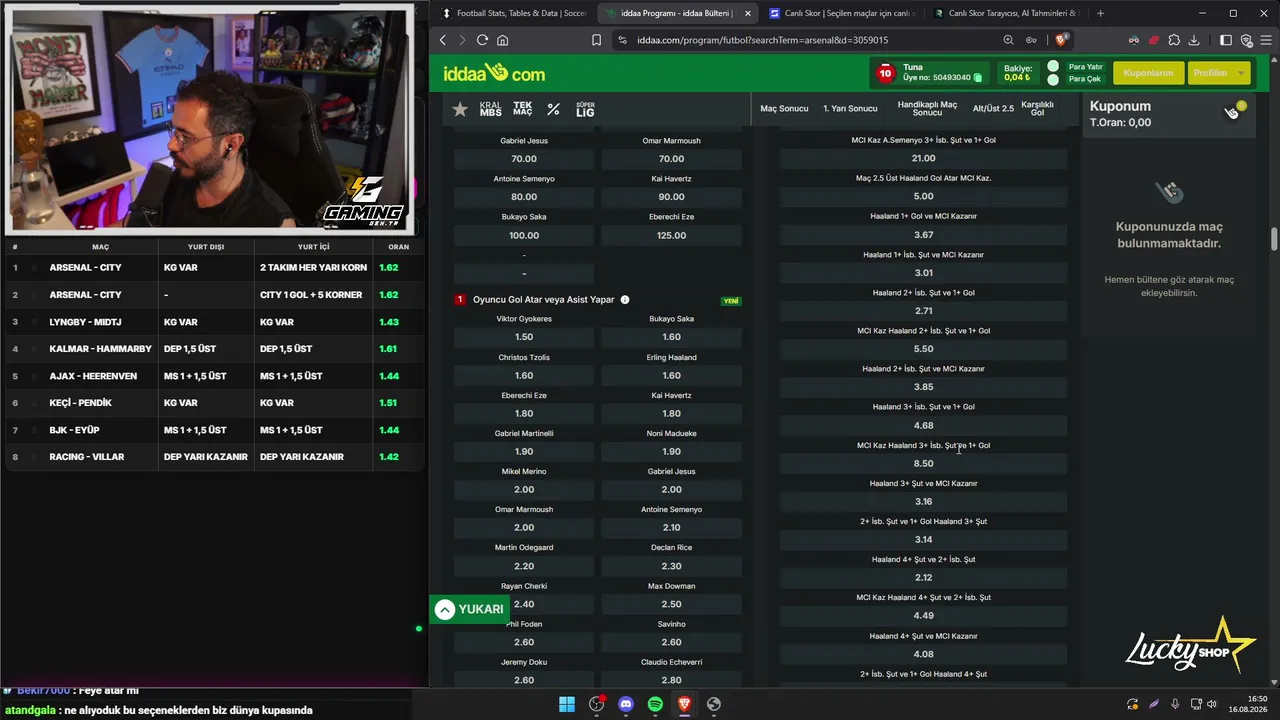Pick MCI Kaz Haaland 3+ İsb. Şut 8.50
Screen dimensions: 1280x720
pyautogui.click(x=923, y=463)
